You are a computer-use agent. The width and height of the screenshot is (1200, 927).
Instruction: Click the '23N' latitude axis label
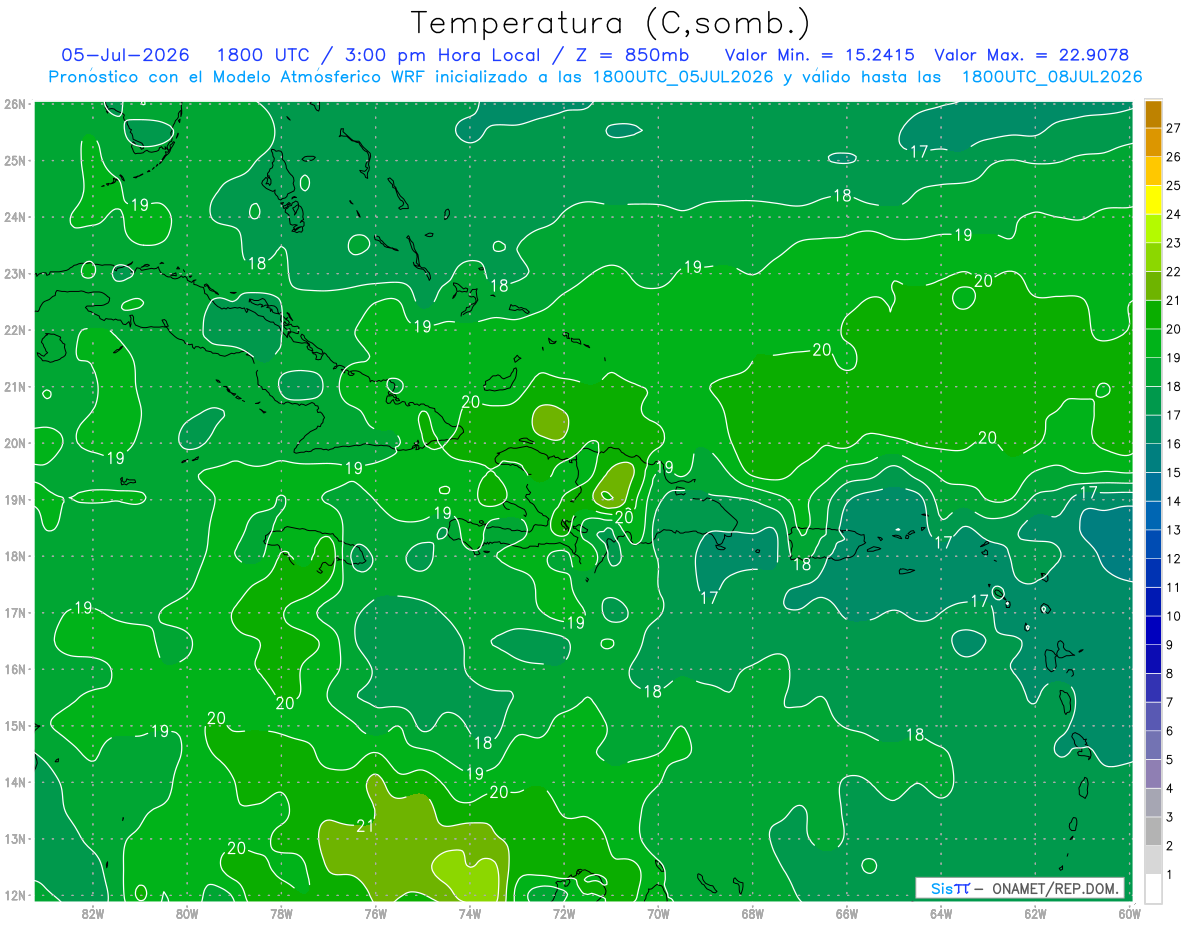pyautogui.click(x=14, y=273)
